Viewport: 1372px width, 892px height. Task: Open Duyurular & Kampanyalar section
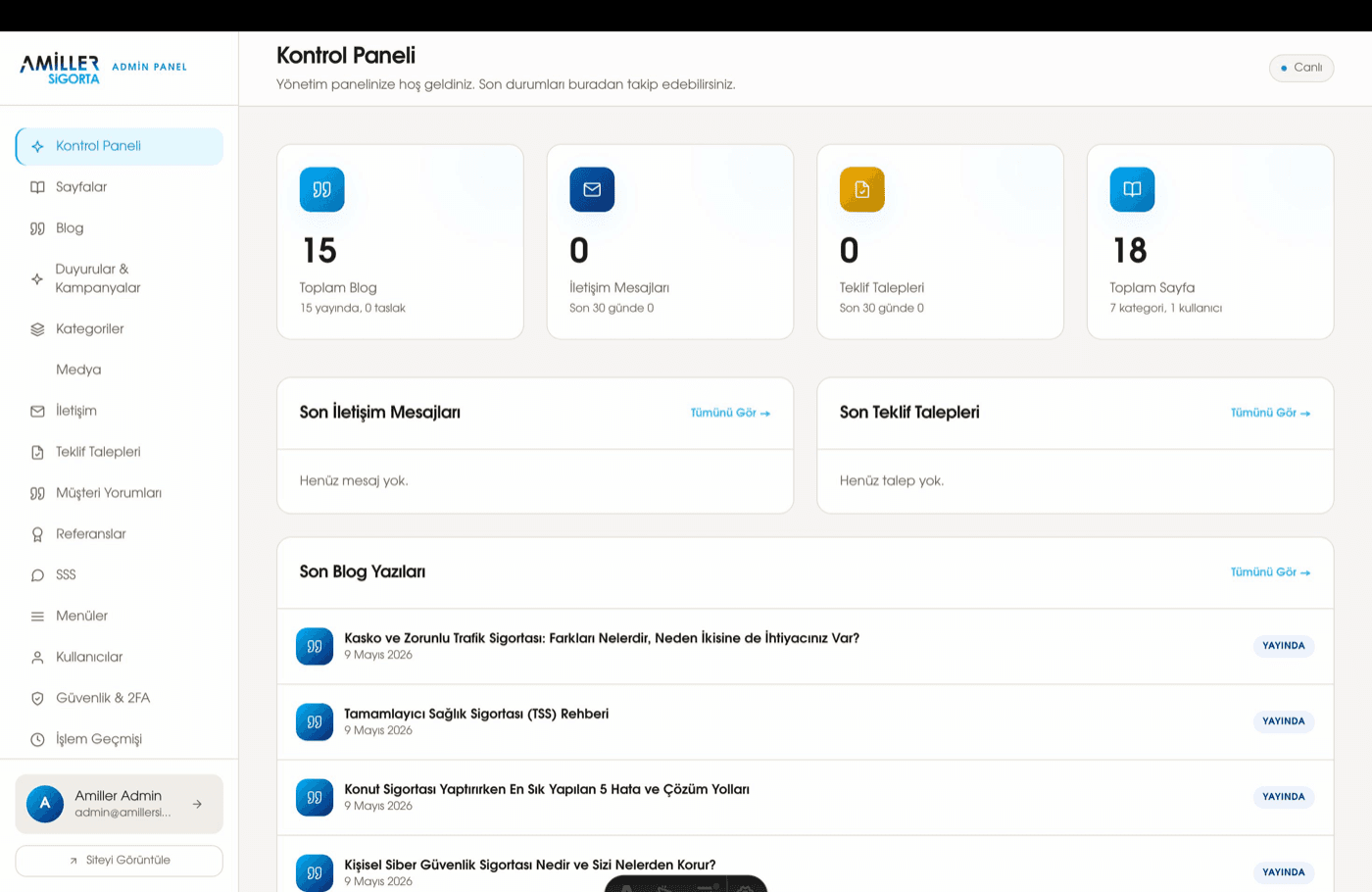click(120, 278)
